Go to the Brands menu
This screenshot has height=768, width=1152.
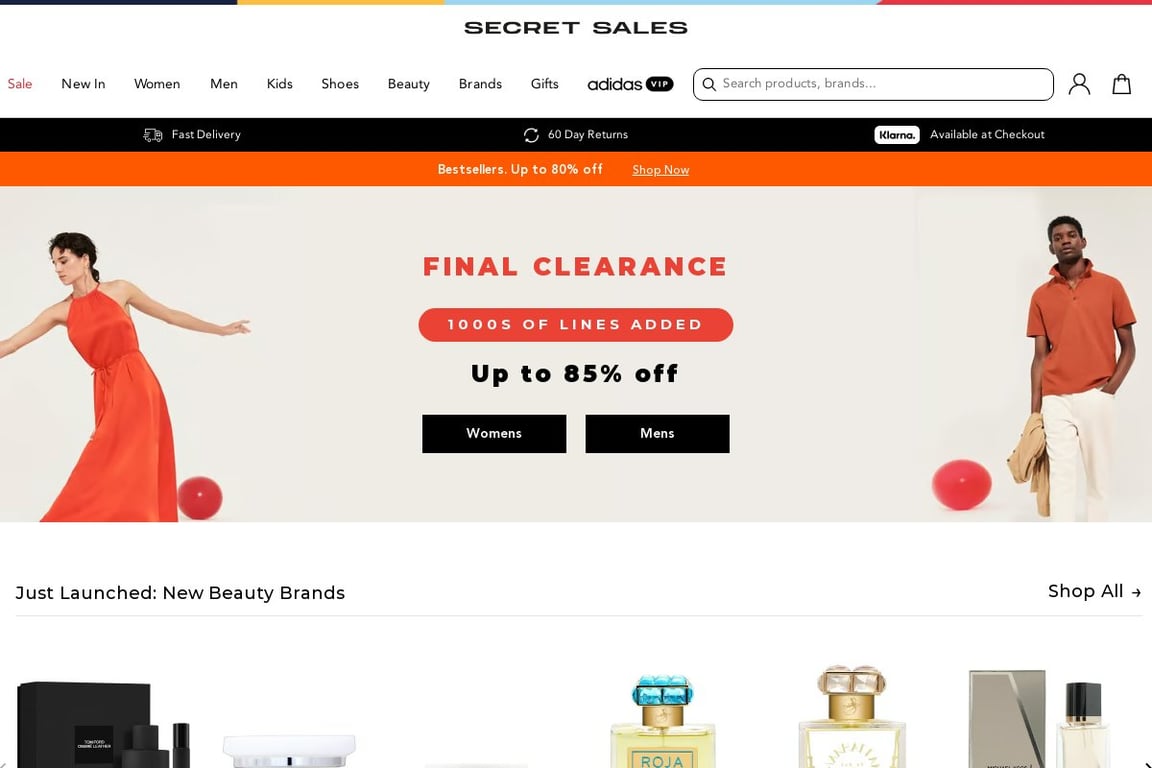tap(480, 84)
